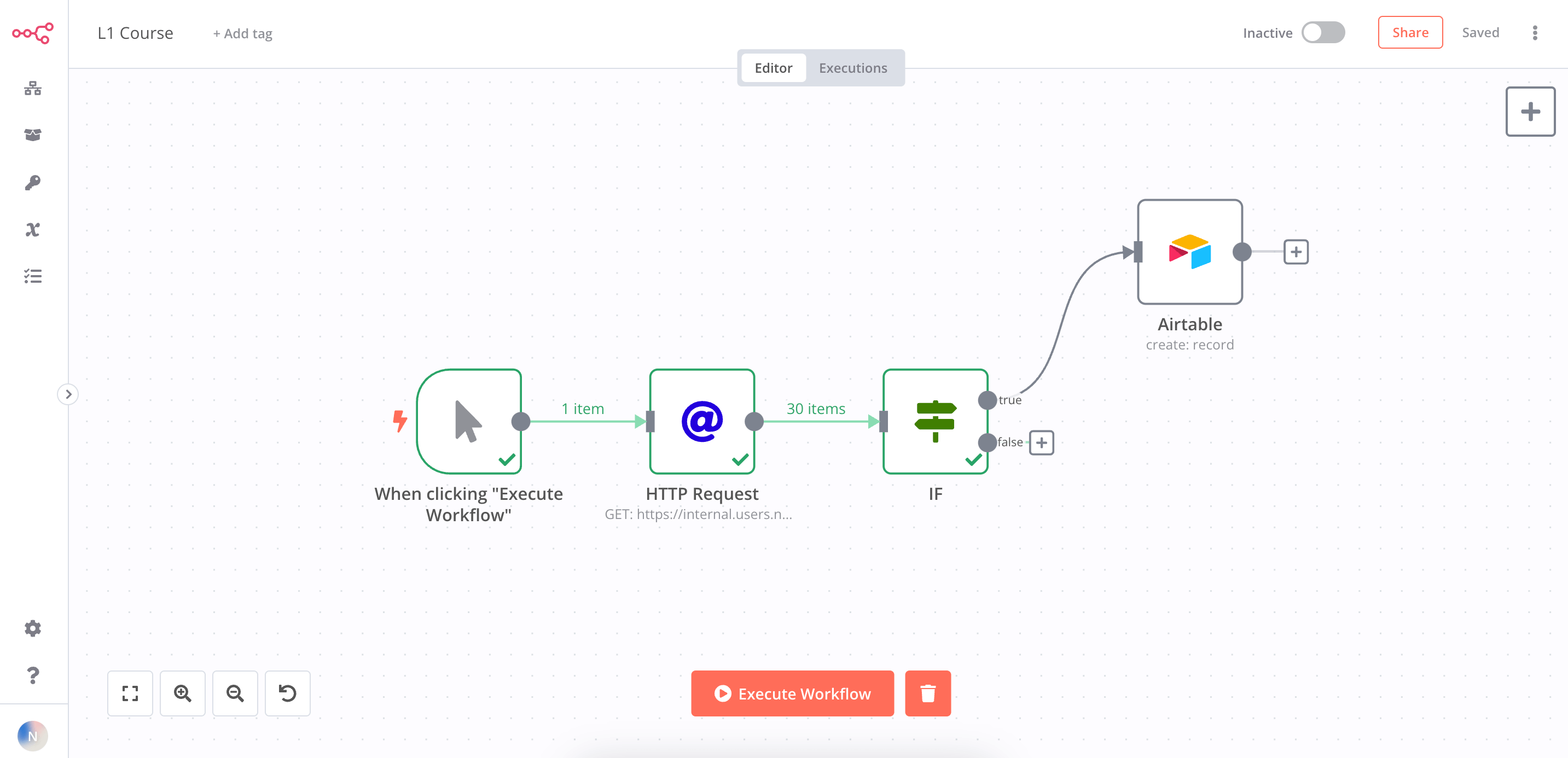
Task: Open Settings with the gear icon
Action: [32, 628]
